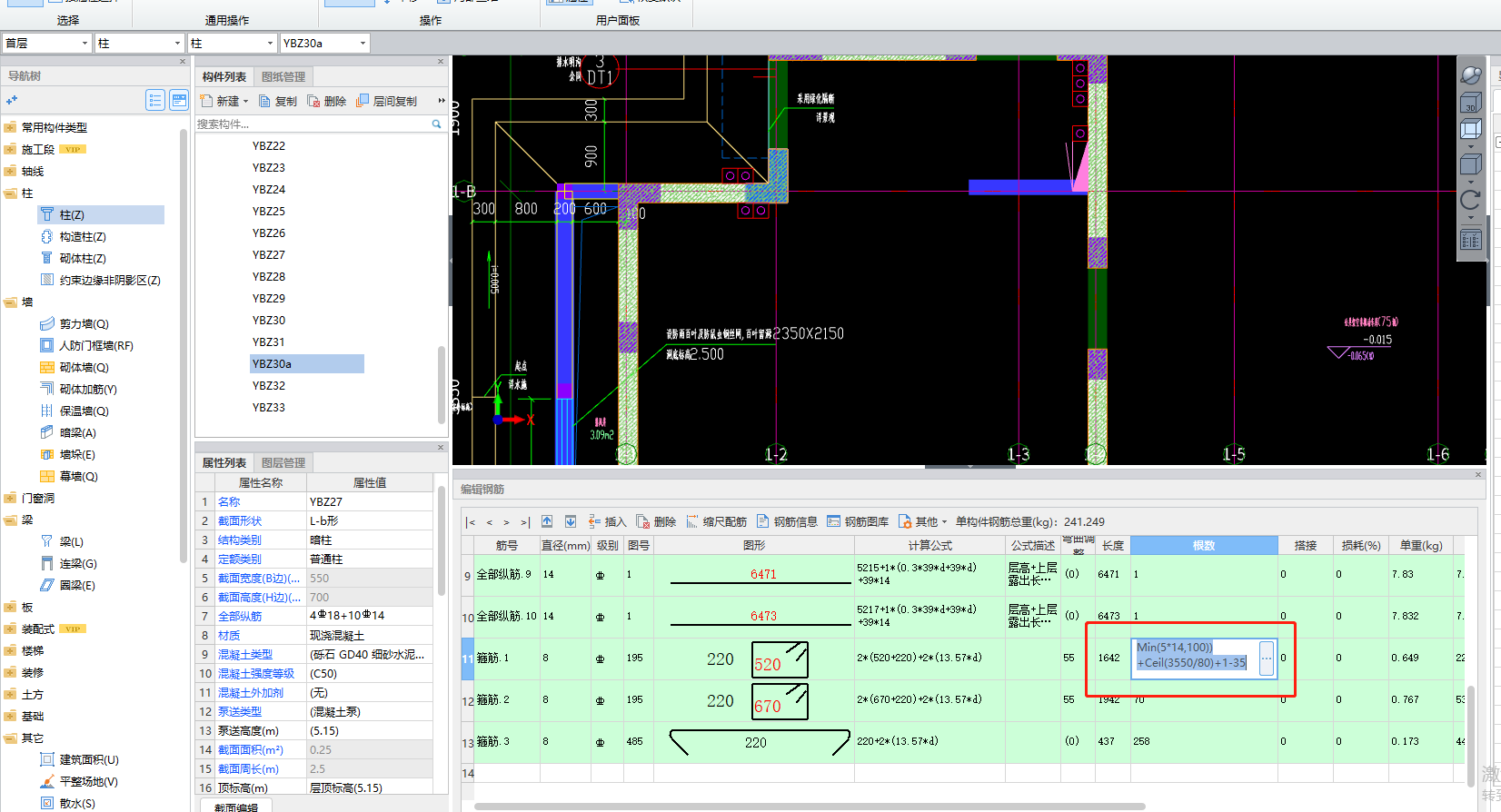Go to the next rebar record
This screenshot has width=1501, height=812.
click(506, 522)
